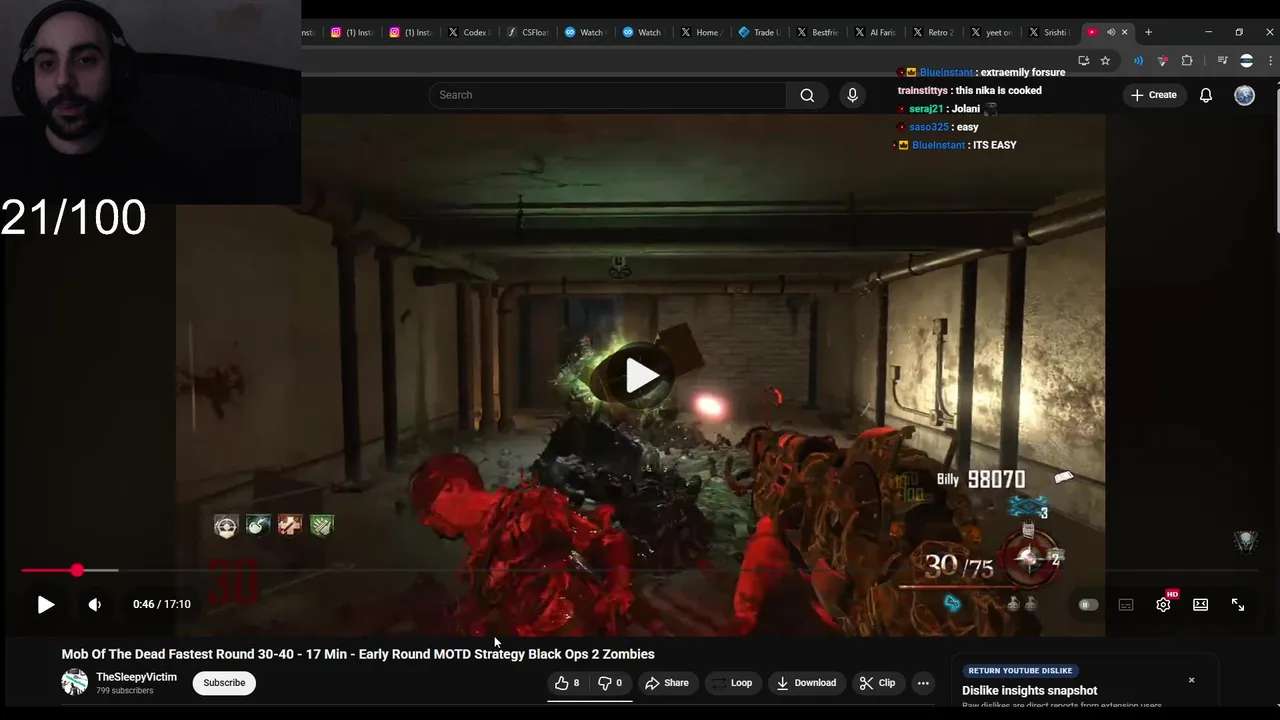
Task: Switch to the Trade U browser tab
Action: (758, 32)
